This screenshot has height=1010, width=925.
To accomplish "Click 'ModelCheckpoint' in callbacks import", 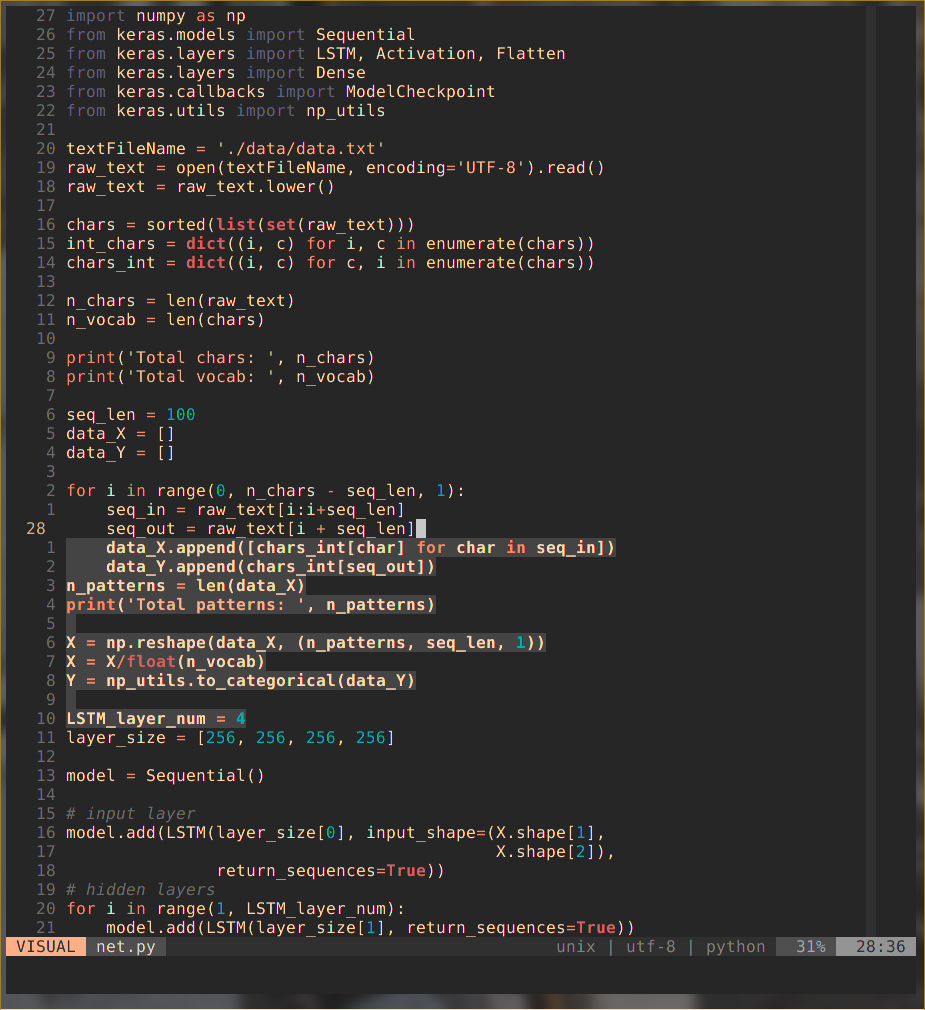I will click(420, 91).
